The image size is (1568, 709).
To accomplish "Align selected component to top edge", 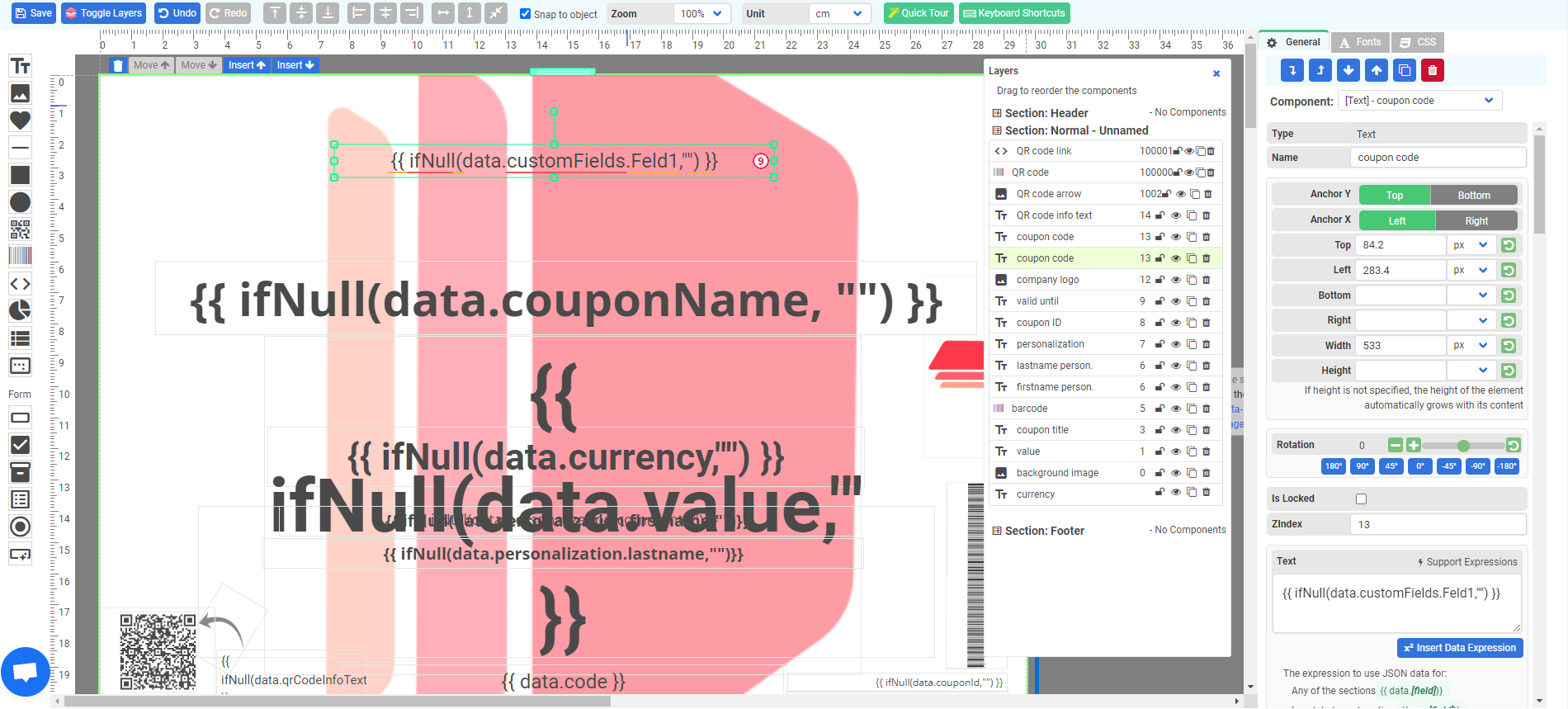I will pyautogui.click(x=275, y=13).
